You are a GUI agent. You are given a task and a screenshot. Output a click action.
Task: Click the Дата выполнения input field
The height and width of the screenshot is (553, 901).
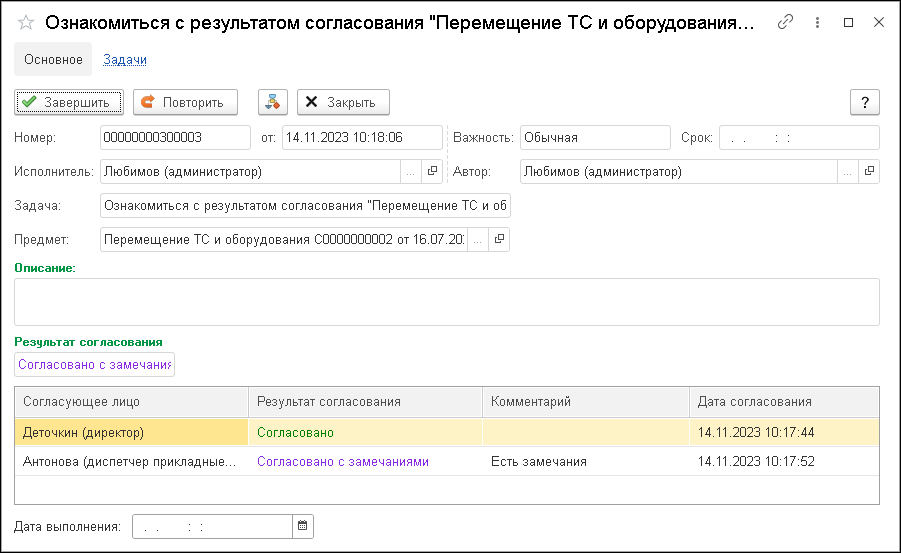click(x=212, y=526)
